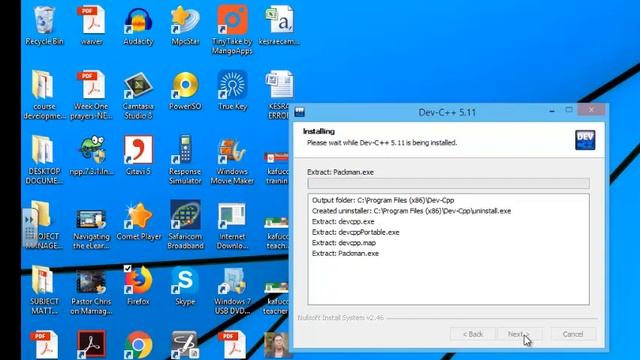
Task: Select the waiver PDF desktop icon
Action: tap(91, 25)
